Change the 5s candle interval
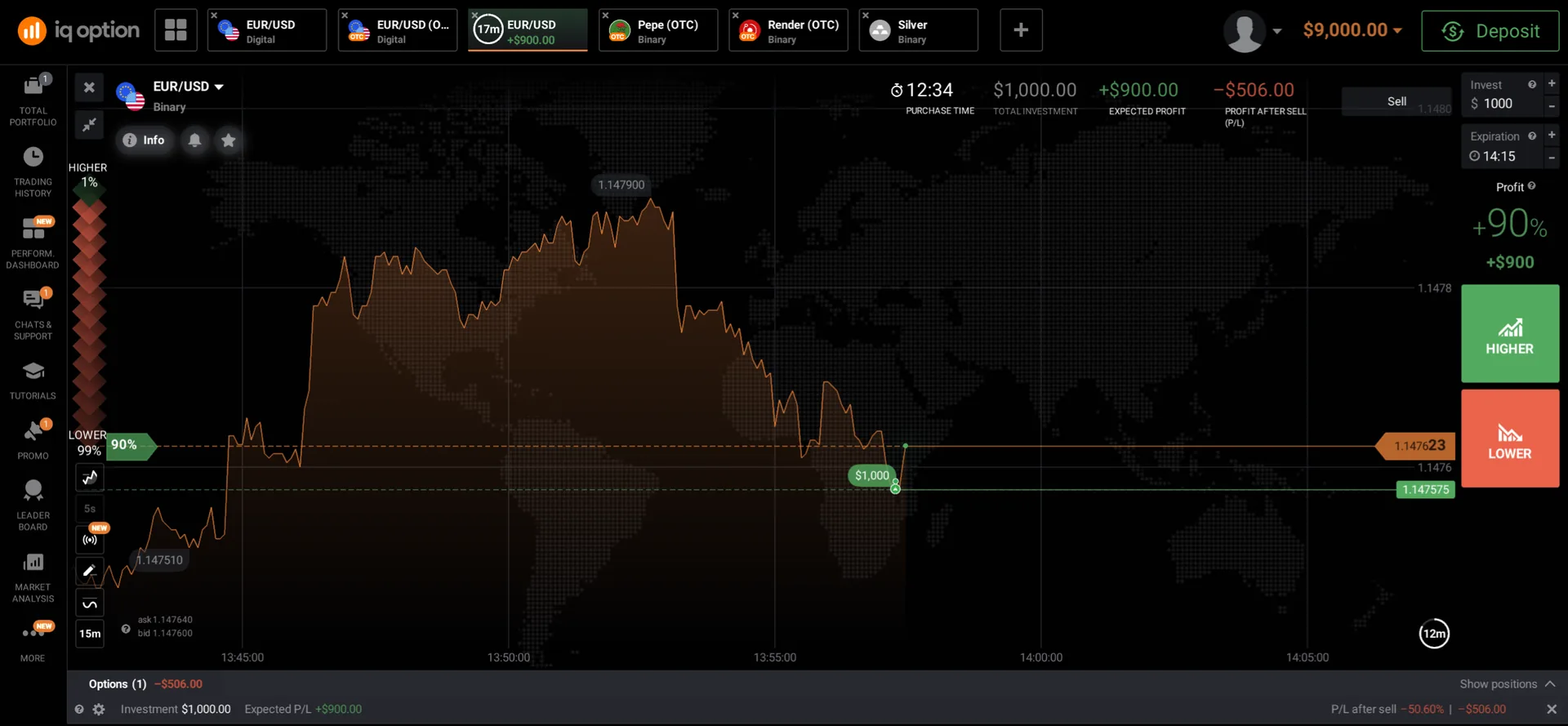The width and height of the screenshot is (1568, 726). click(x=90, y=509)
